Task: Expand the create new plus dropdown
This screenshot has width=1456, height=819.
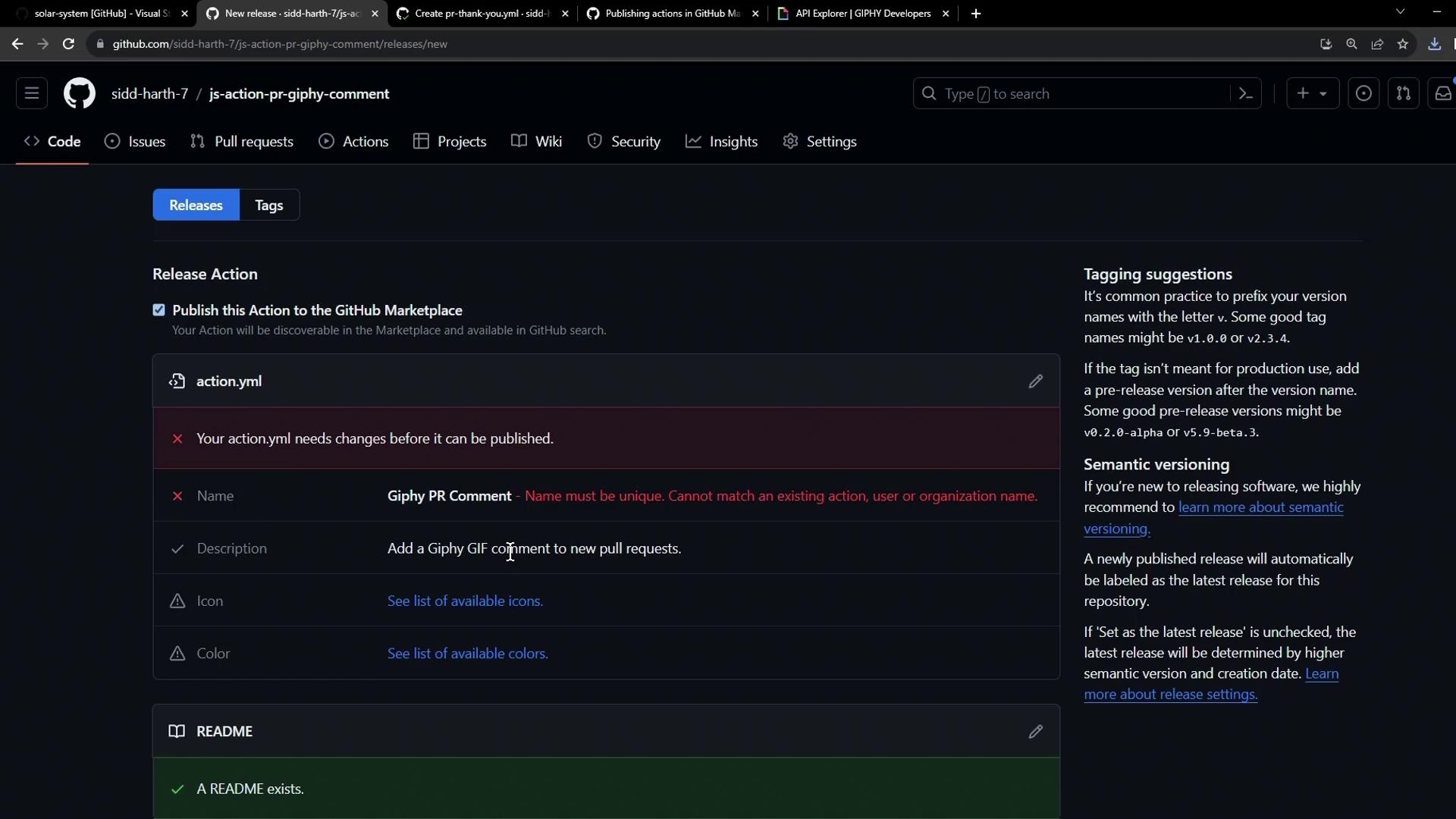Action: [1312, 94]
